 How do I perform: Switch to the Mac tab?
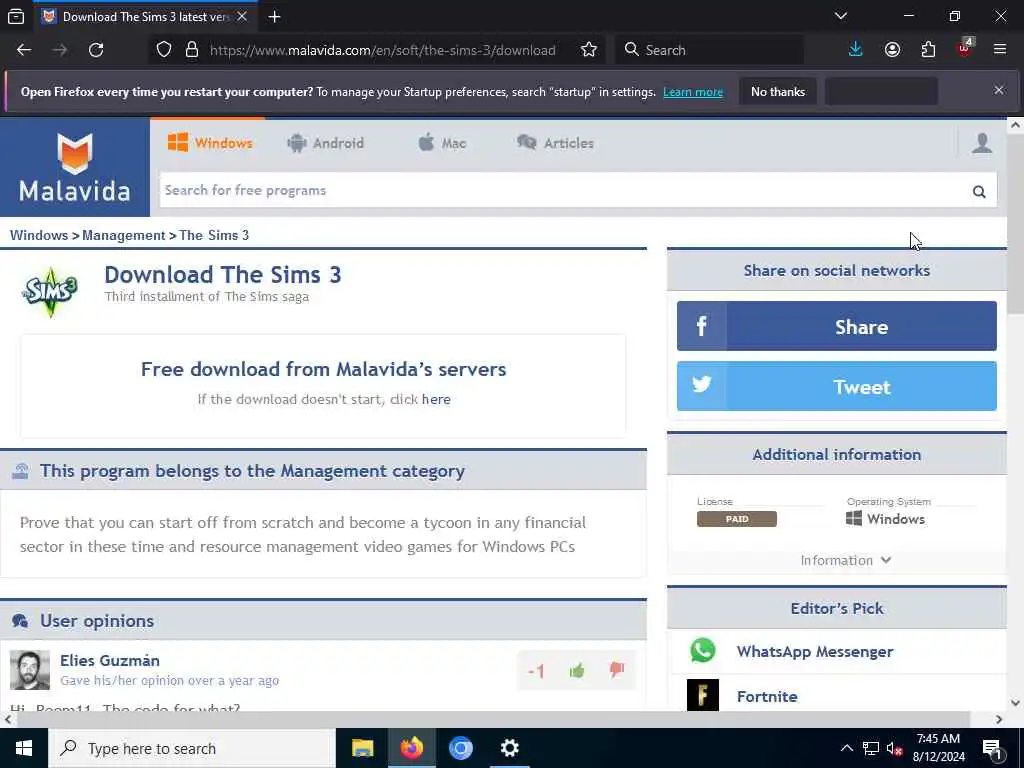(x=442, y=143)
